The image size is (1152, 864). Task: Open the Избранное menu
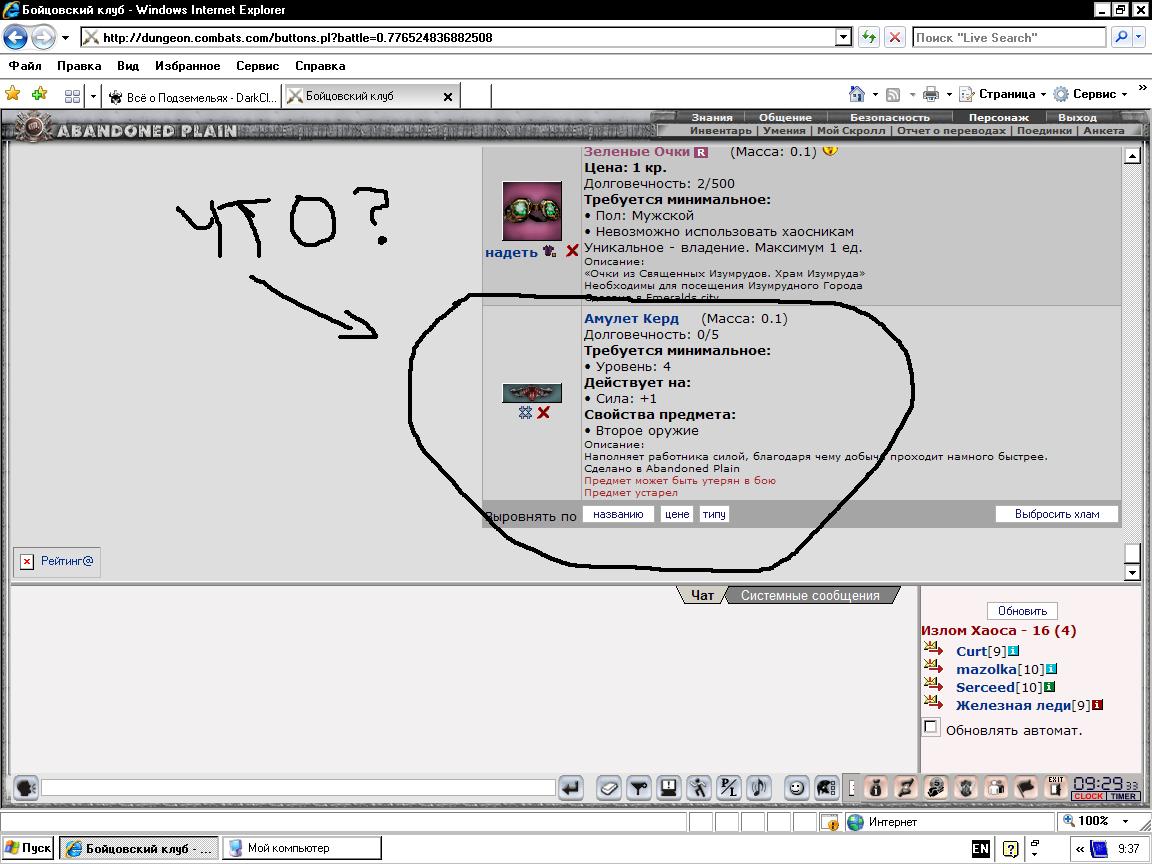tap(187, 66)
